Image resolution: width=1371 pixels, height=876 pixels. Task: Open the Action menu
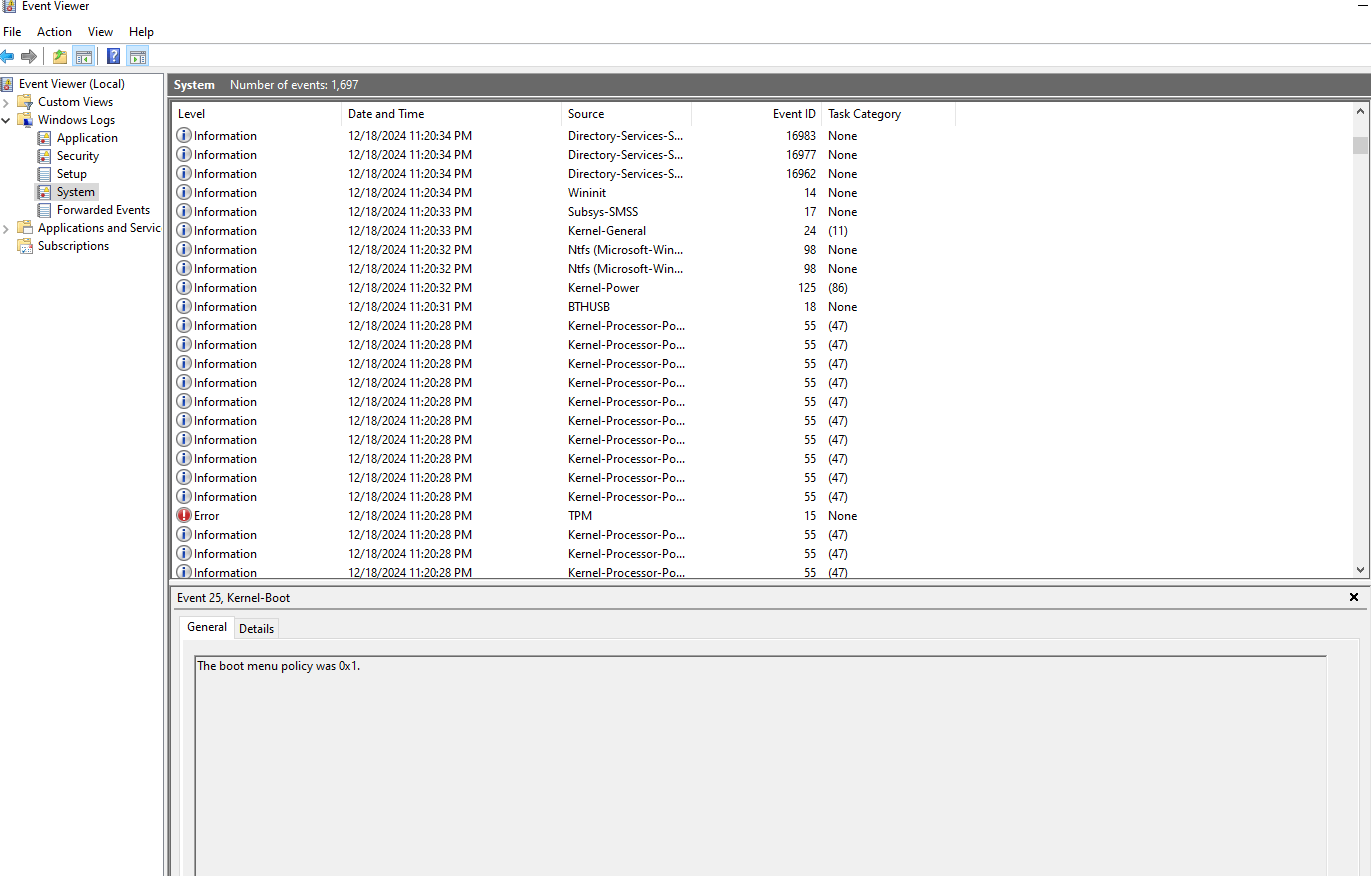(x=54, y=31)
